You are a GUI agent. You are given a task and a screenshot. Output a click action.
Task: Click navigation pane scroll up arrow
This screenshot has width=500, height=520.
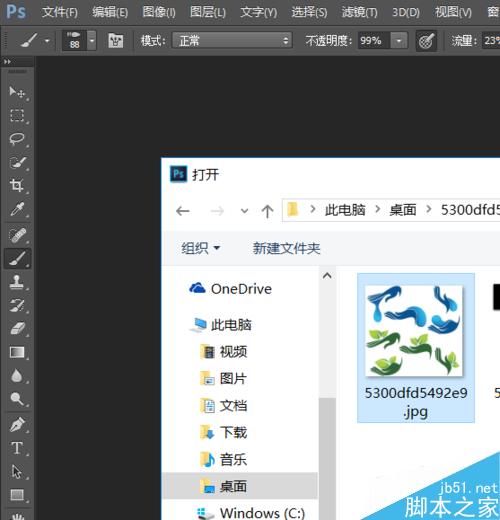click(x=327, y=276)
